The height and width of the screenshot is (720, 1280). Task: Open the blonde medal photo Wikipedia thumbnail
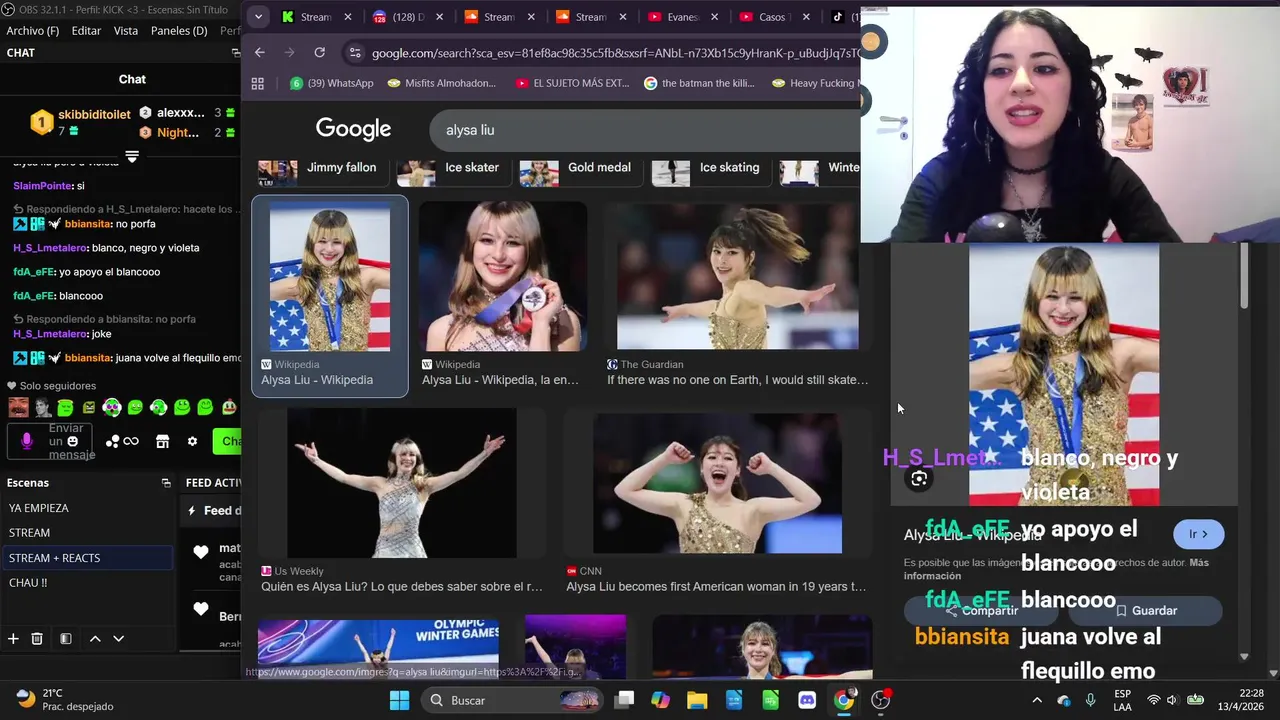503,276
